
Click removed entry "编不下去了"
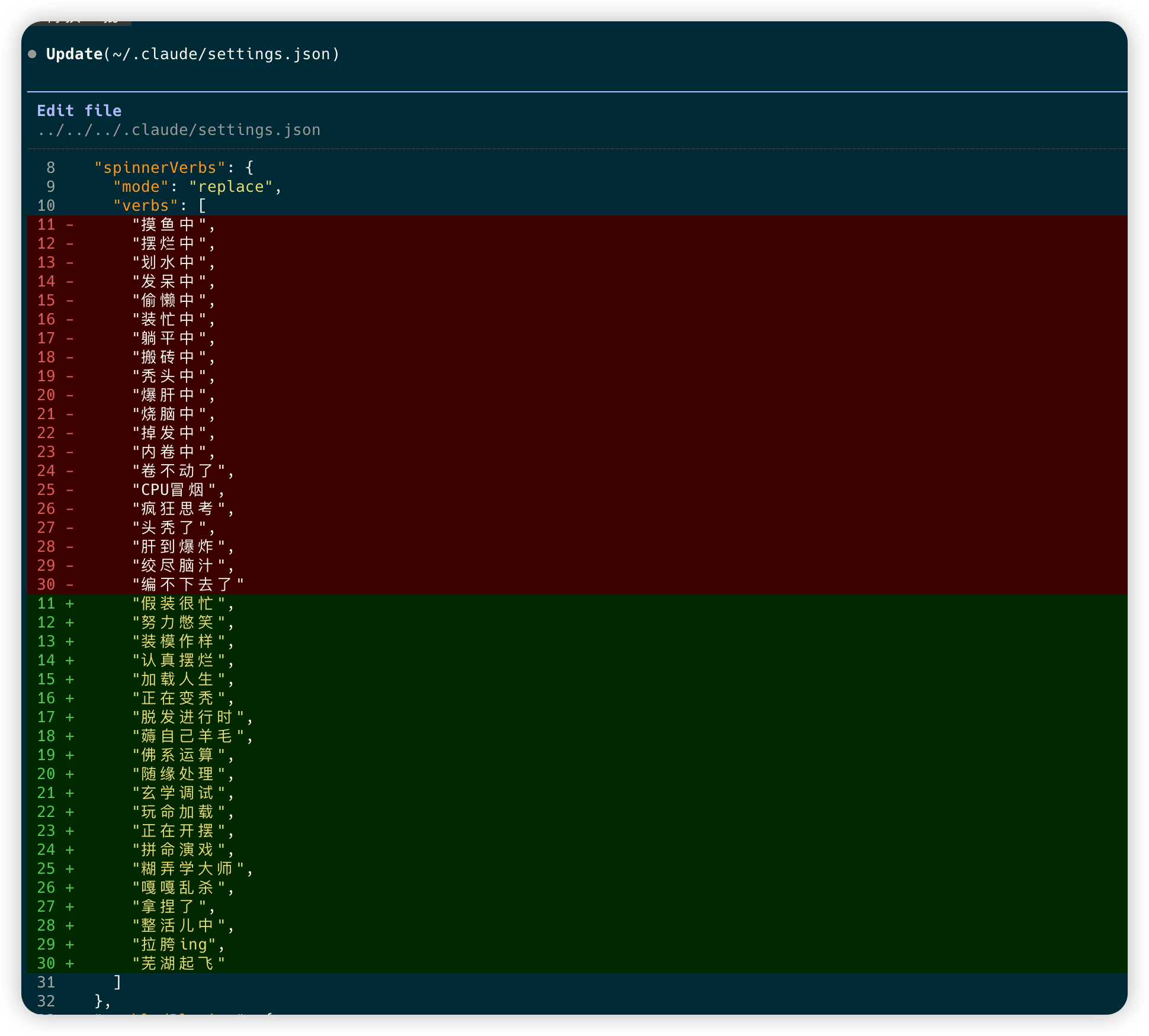(188, 584)
